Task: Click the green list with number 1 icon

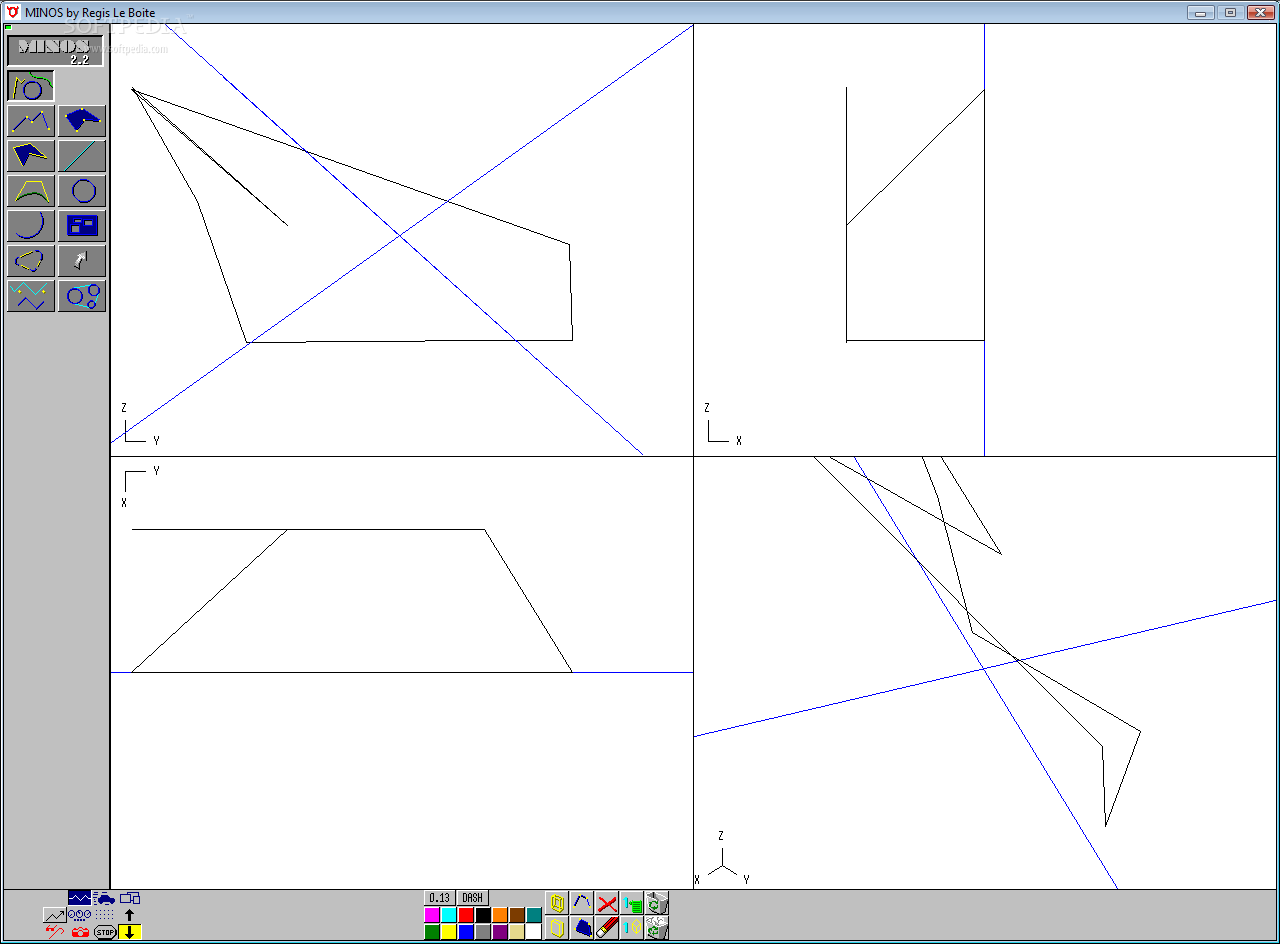Action: pos(632,903)
